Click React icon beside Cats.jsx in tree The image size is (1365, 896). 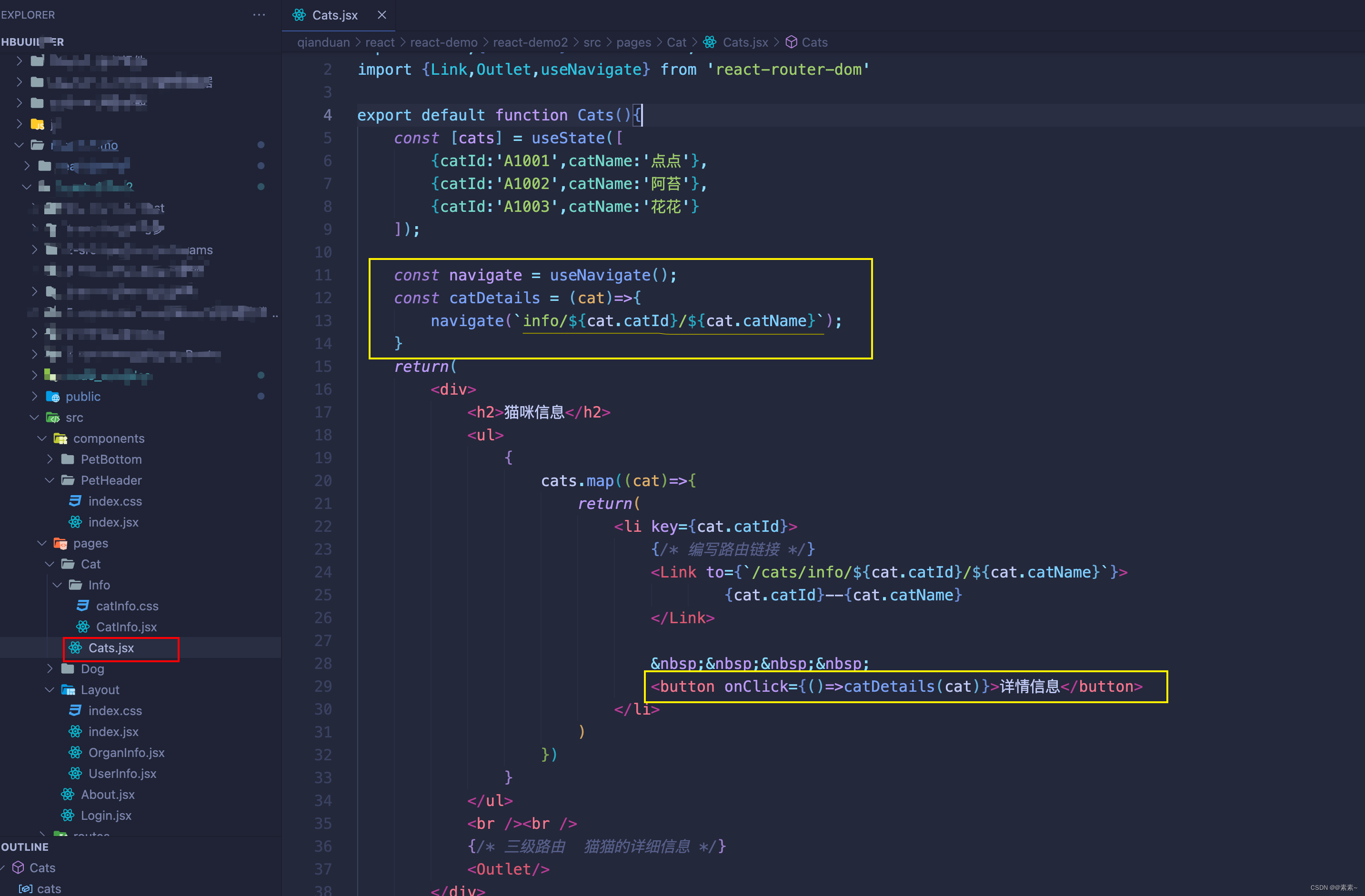tap(75, 647)
